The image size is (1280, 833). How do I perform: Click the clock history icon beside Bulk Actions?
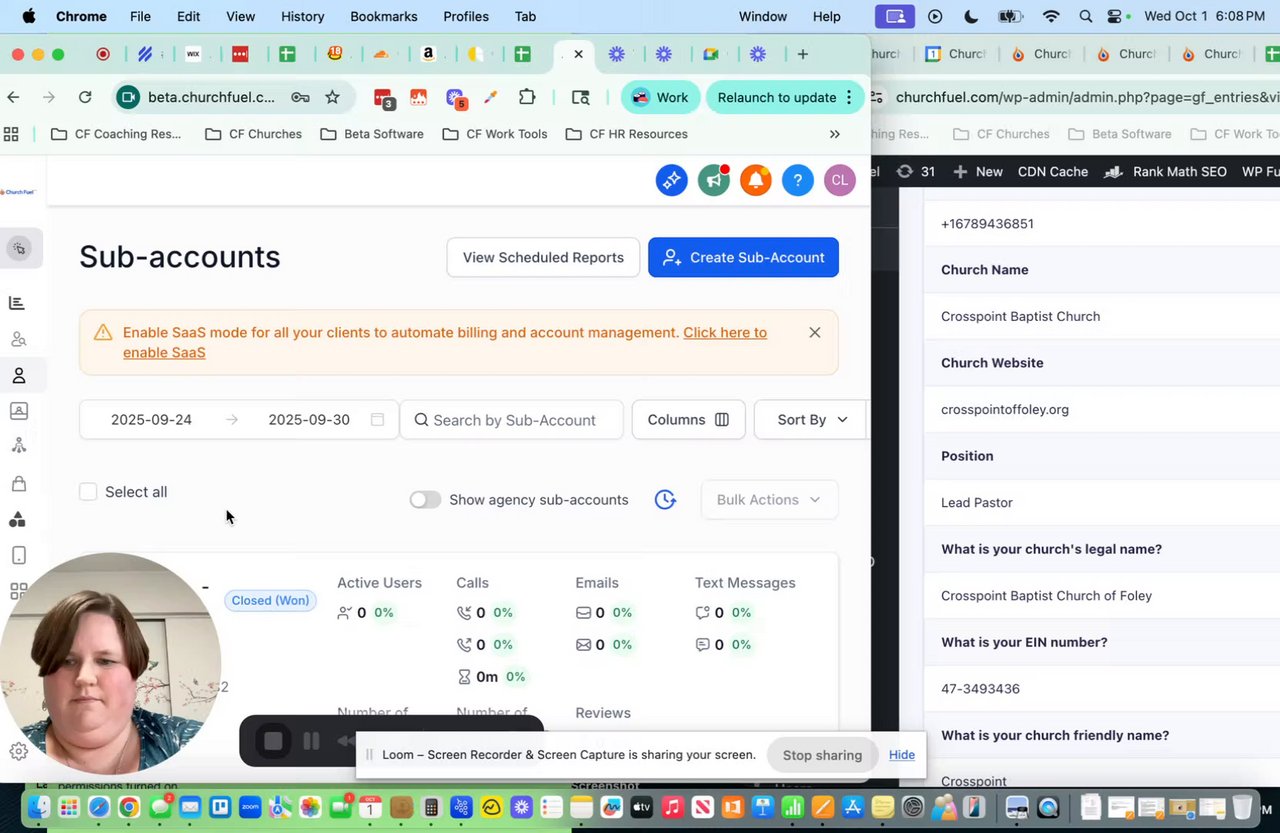point(665,499)
